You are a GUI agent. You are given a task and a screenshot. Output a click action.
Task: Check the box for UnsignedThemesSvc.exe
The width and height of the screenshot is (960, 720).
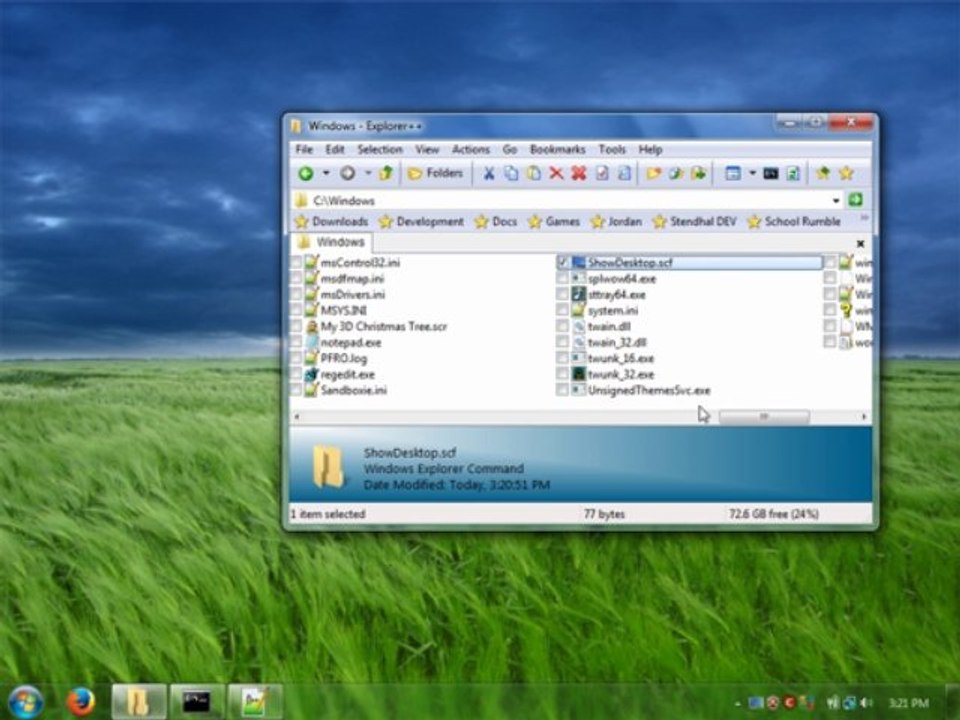pos(563,390)
